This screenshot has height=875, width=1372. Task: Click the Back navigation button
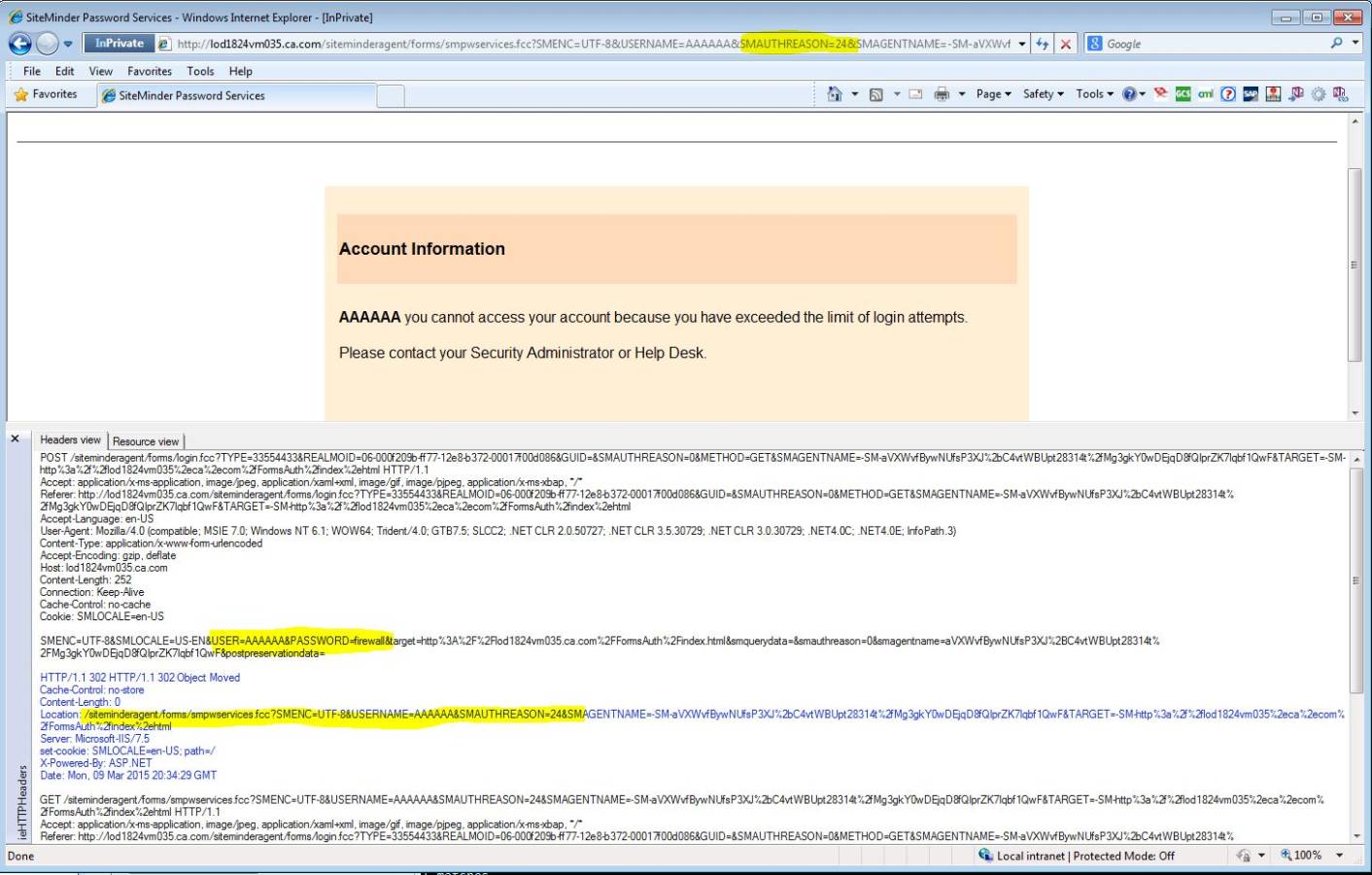tap(21, 43)
